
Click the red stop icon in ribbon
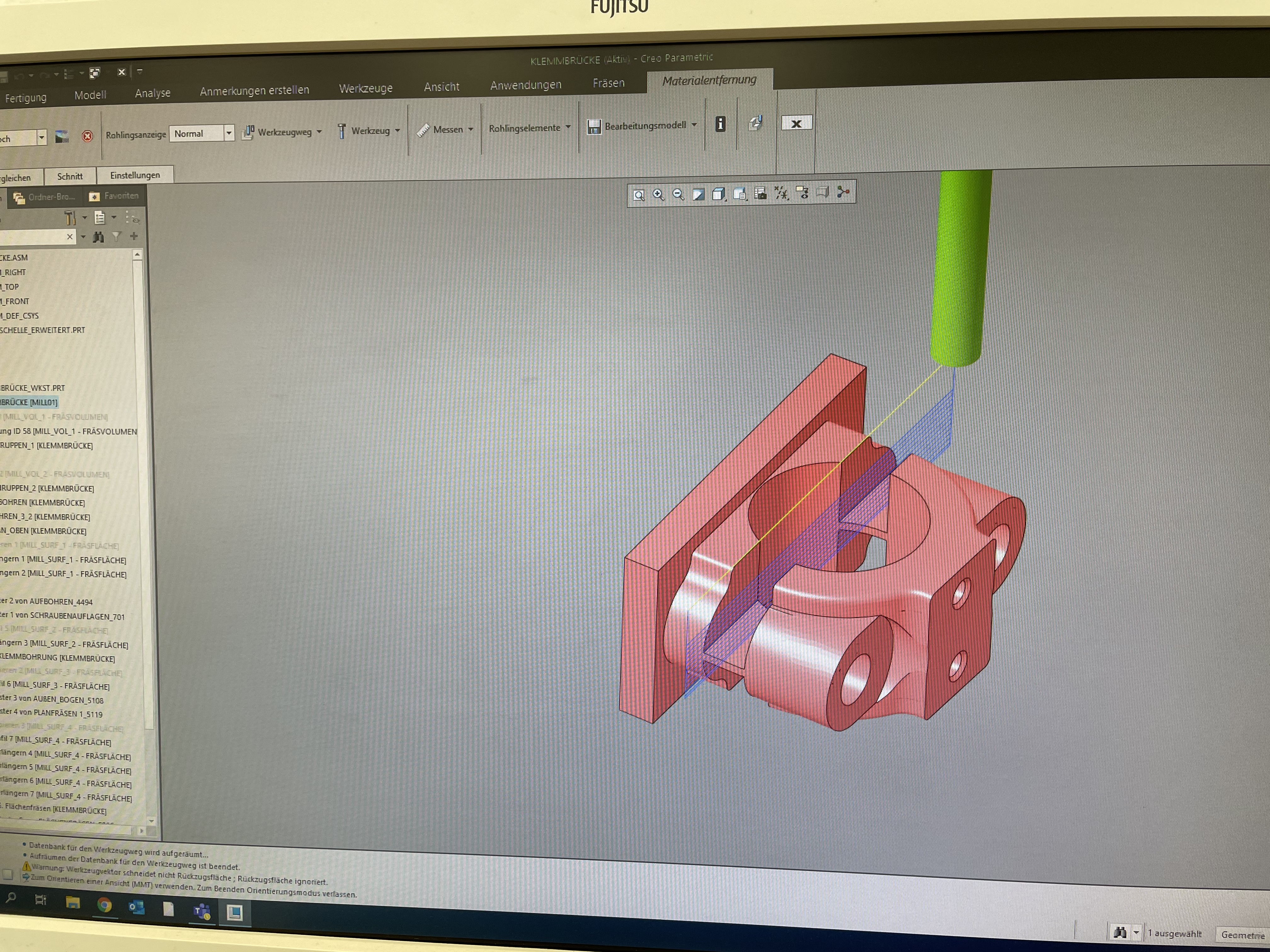tap(87, 136)
